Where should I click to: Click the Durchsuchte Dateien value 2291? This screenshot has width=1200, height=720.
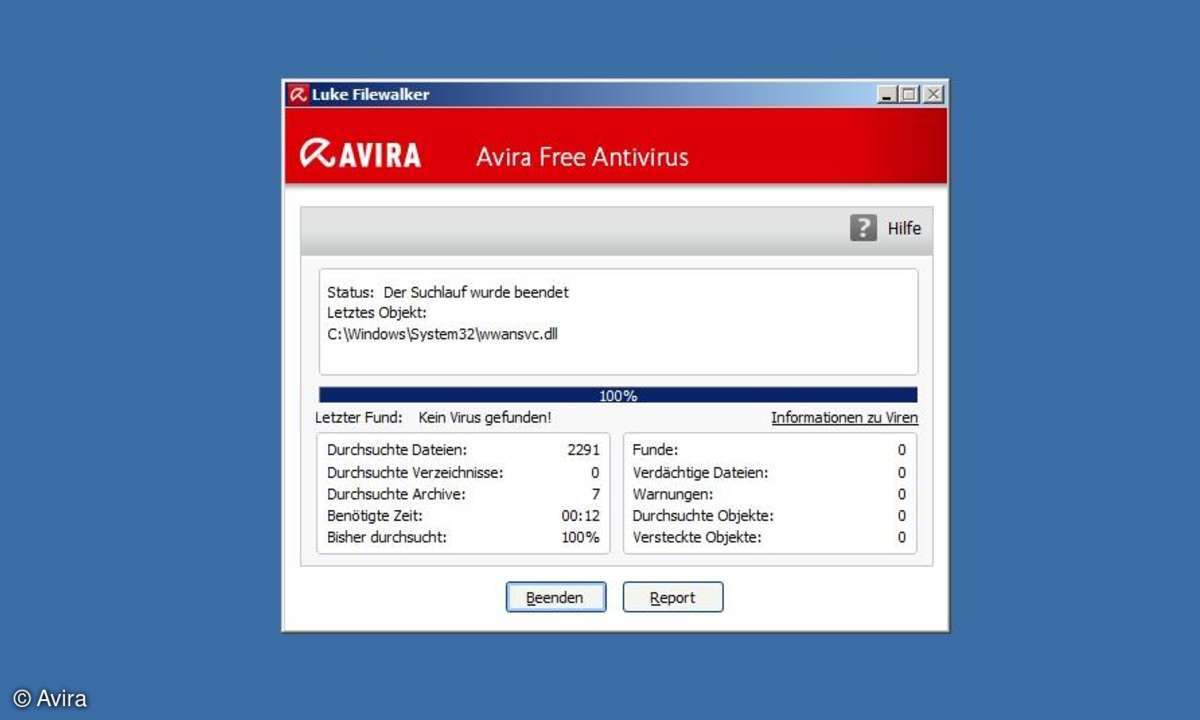(583, 451)
